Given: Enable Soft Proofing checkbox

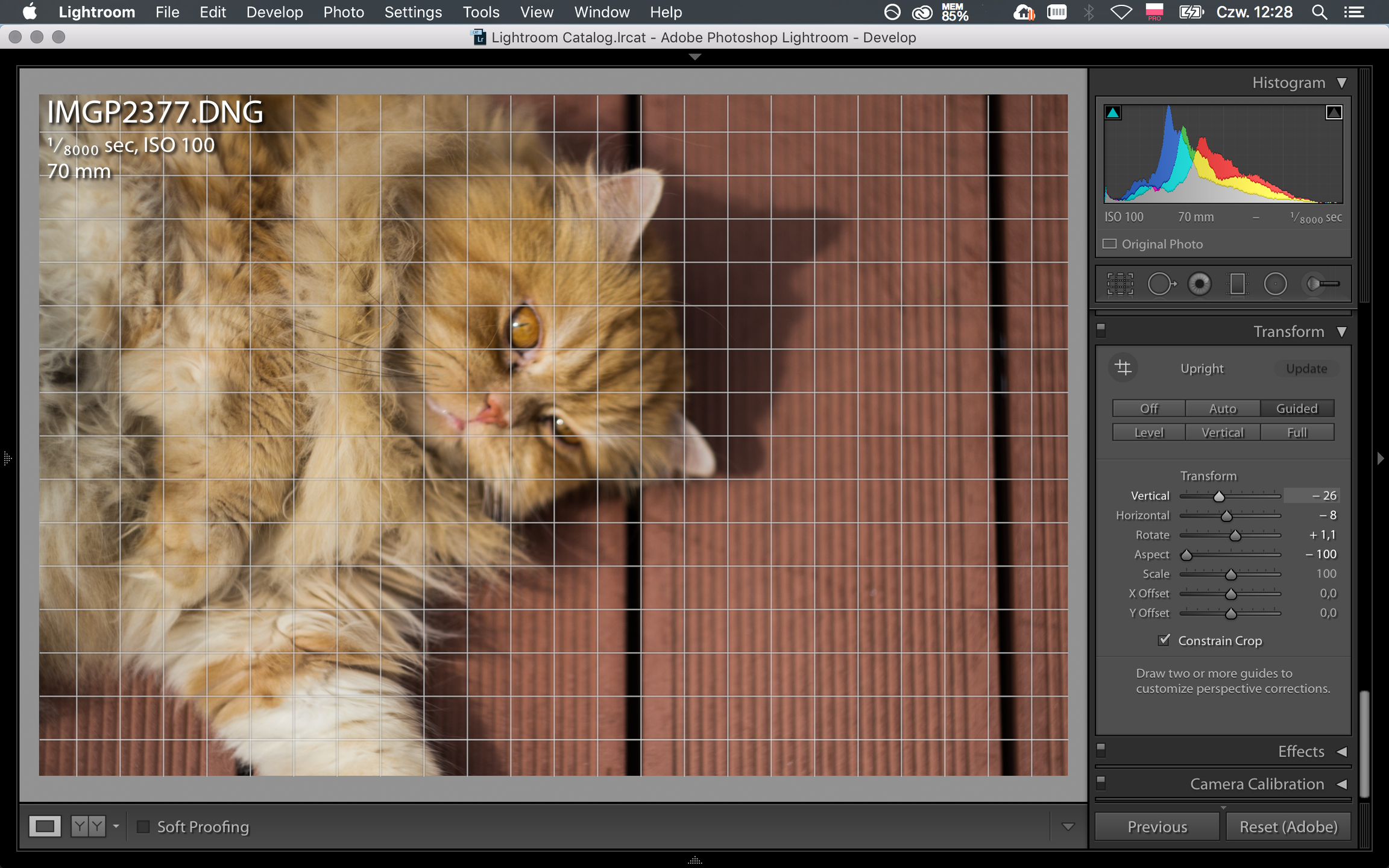Looking at the screenshot, I should 143,826.
